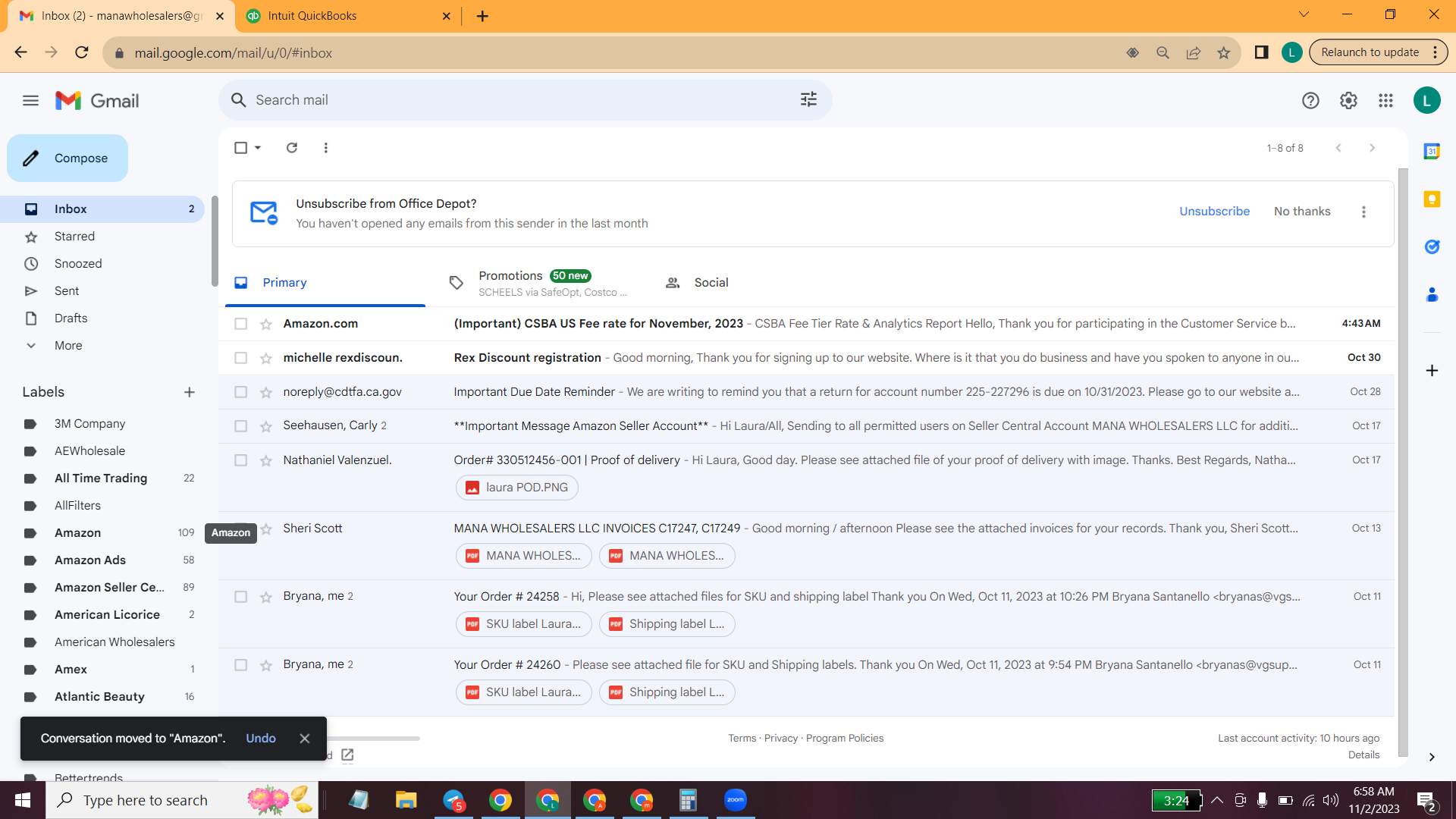Open the Details link for account activity

pos(1363,755)
